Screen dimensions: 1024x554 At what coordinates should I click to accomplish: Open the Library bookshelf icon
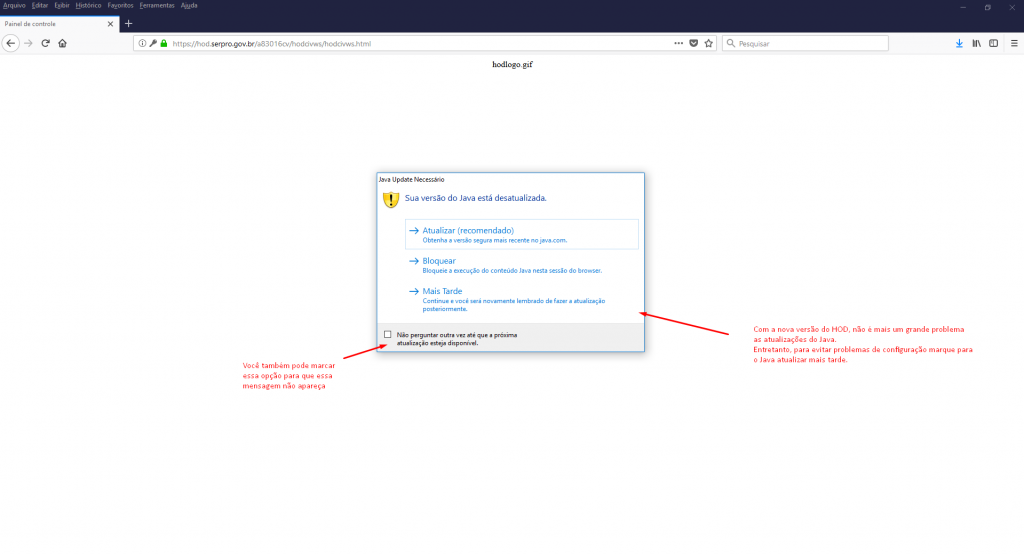point(977,43)
